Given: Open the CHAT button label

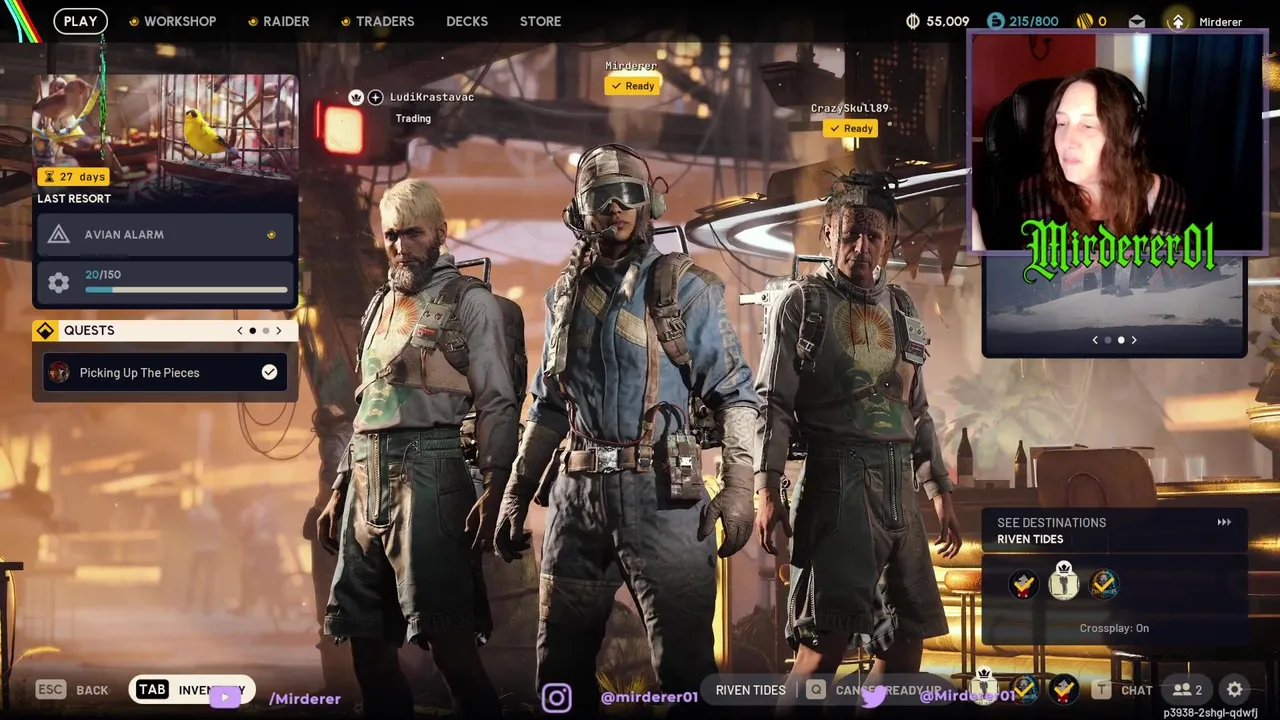Looking at the screenshot, I should 1137,690.
